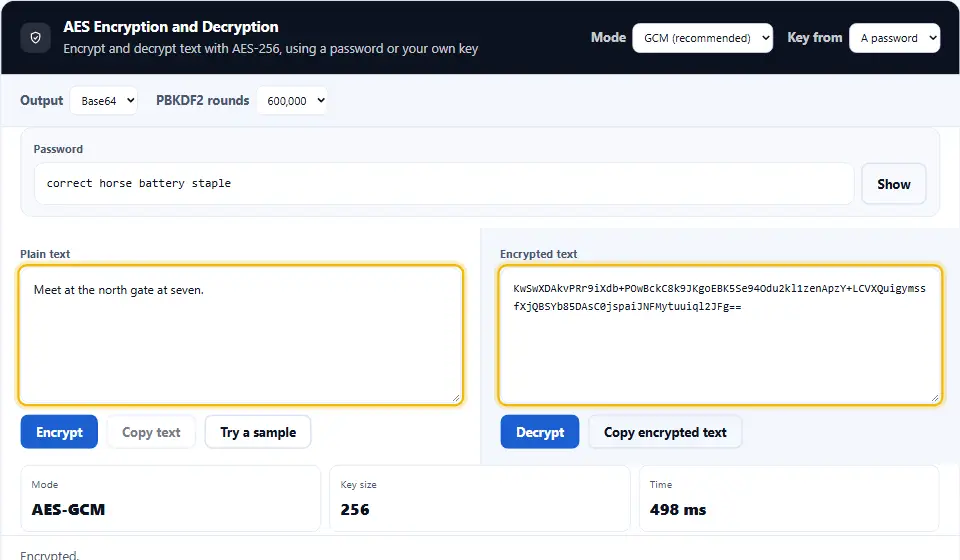This screenshot has height=560, width=960.
Task: Click the Encrypt button
Action: click(59, 432)
